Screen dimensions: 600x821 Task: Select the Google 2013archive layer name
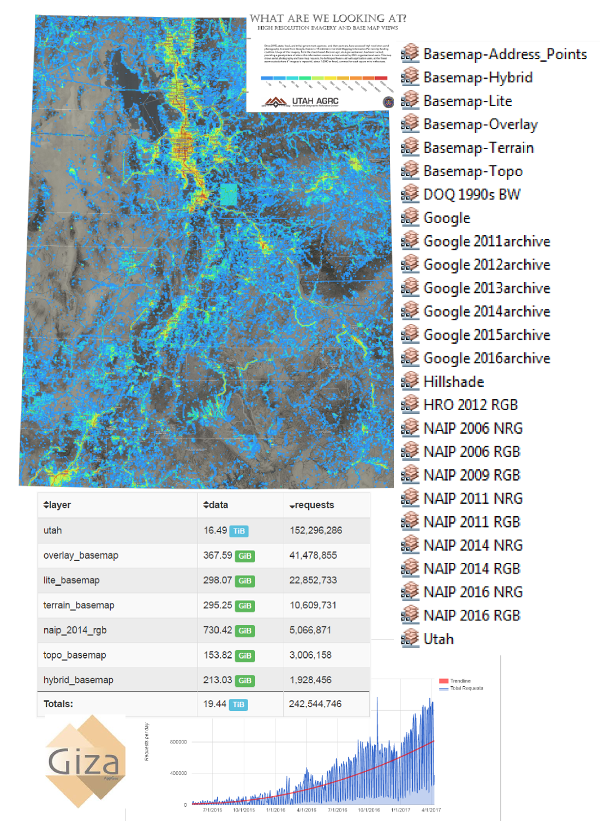click(487, 288)
